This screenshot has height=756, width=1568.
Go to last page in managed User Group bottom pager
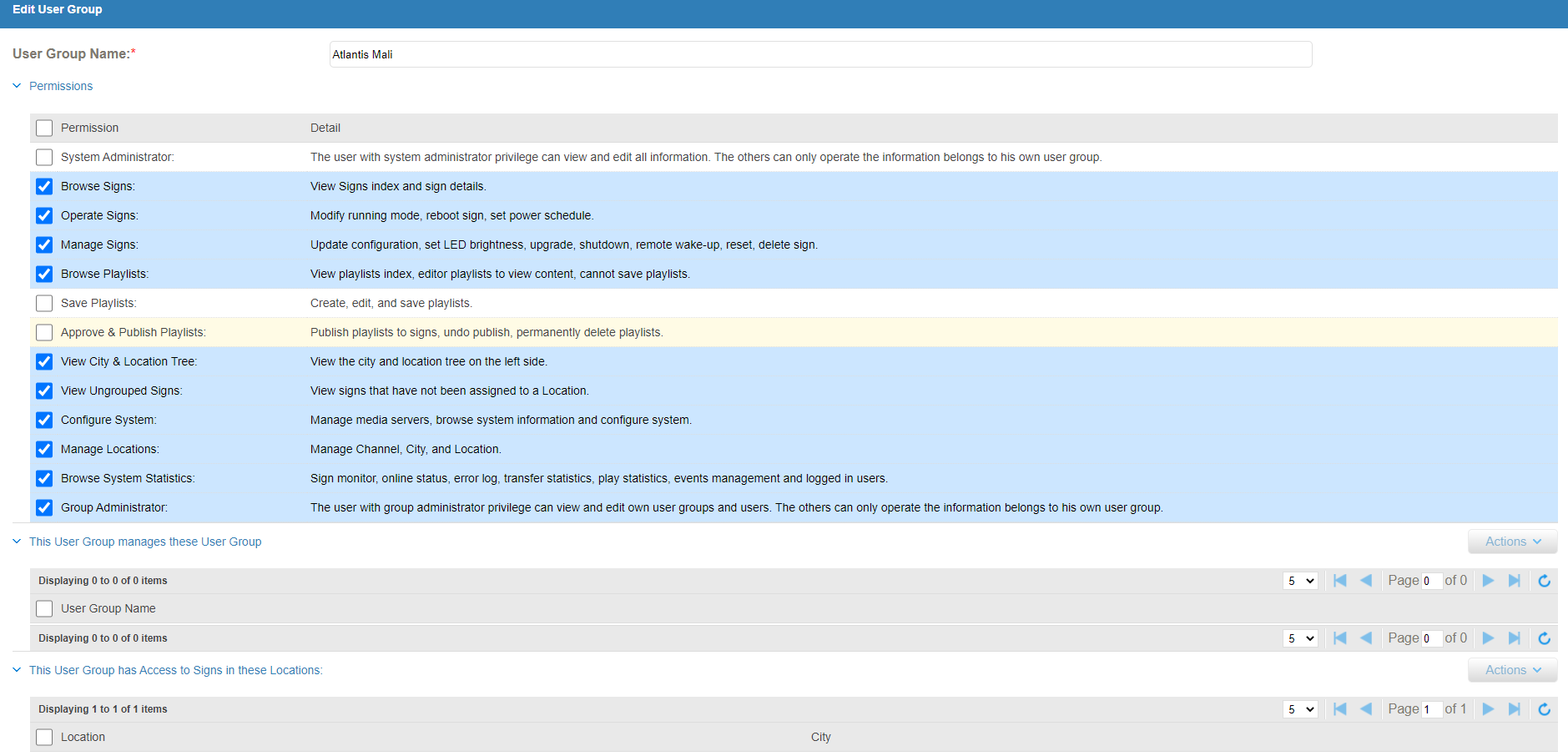click(x=1514, y=638)
